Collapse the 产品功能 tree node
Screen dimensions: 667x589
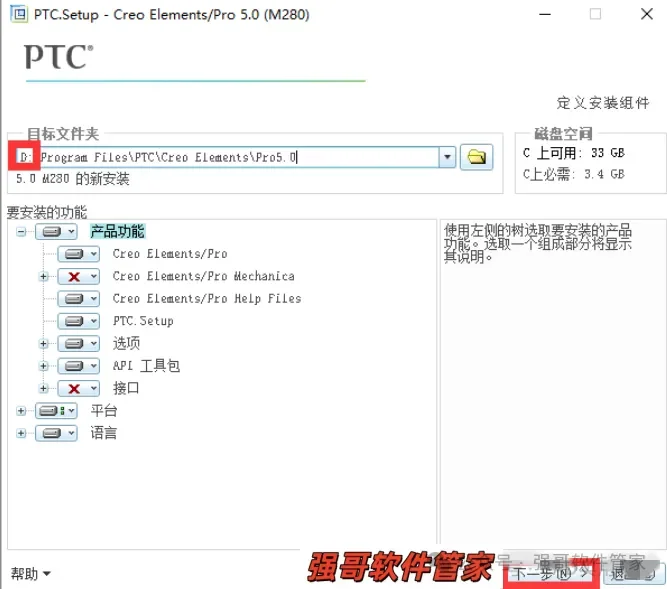point(21,232)
